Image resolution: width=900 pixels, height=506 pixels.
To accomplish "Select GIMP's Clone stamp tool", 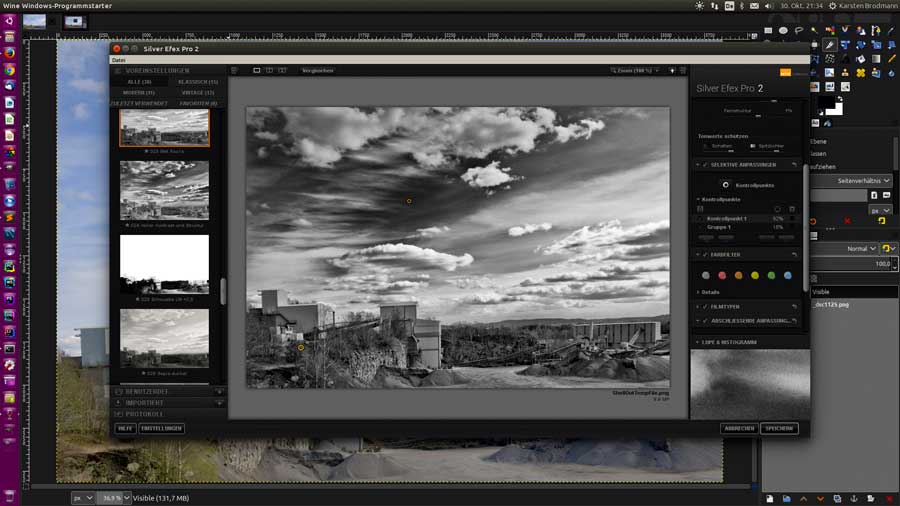I will tap(845, 73).
